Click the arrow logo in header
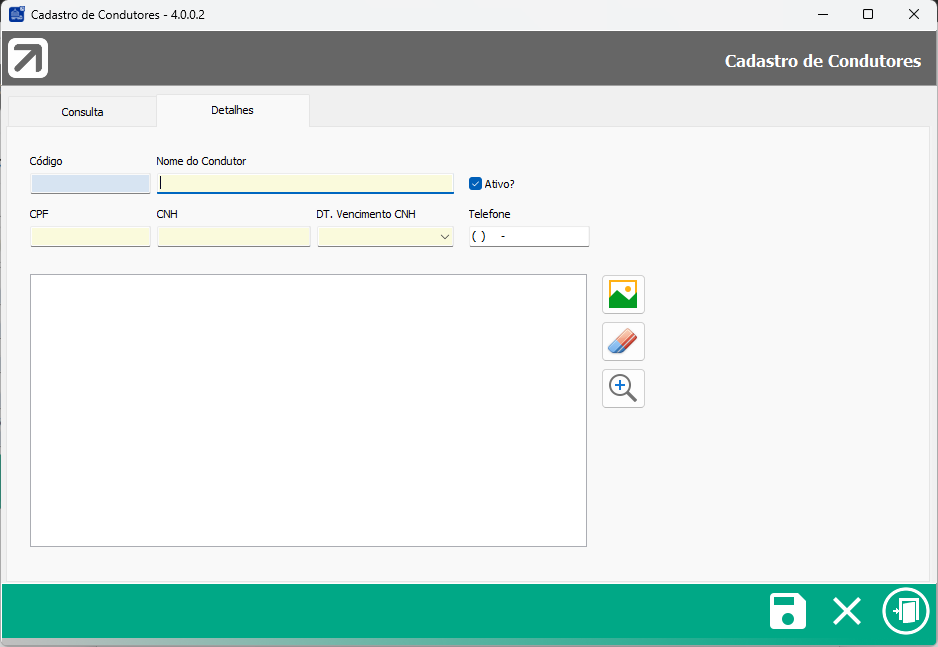938x647 pixels. point(28,59)
